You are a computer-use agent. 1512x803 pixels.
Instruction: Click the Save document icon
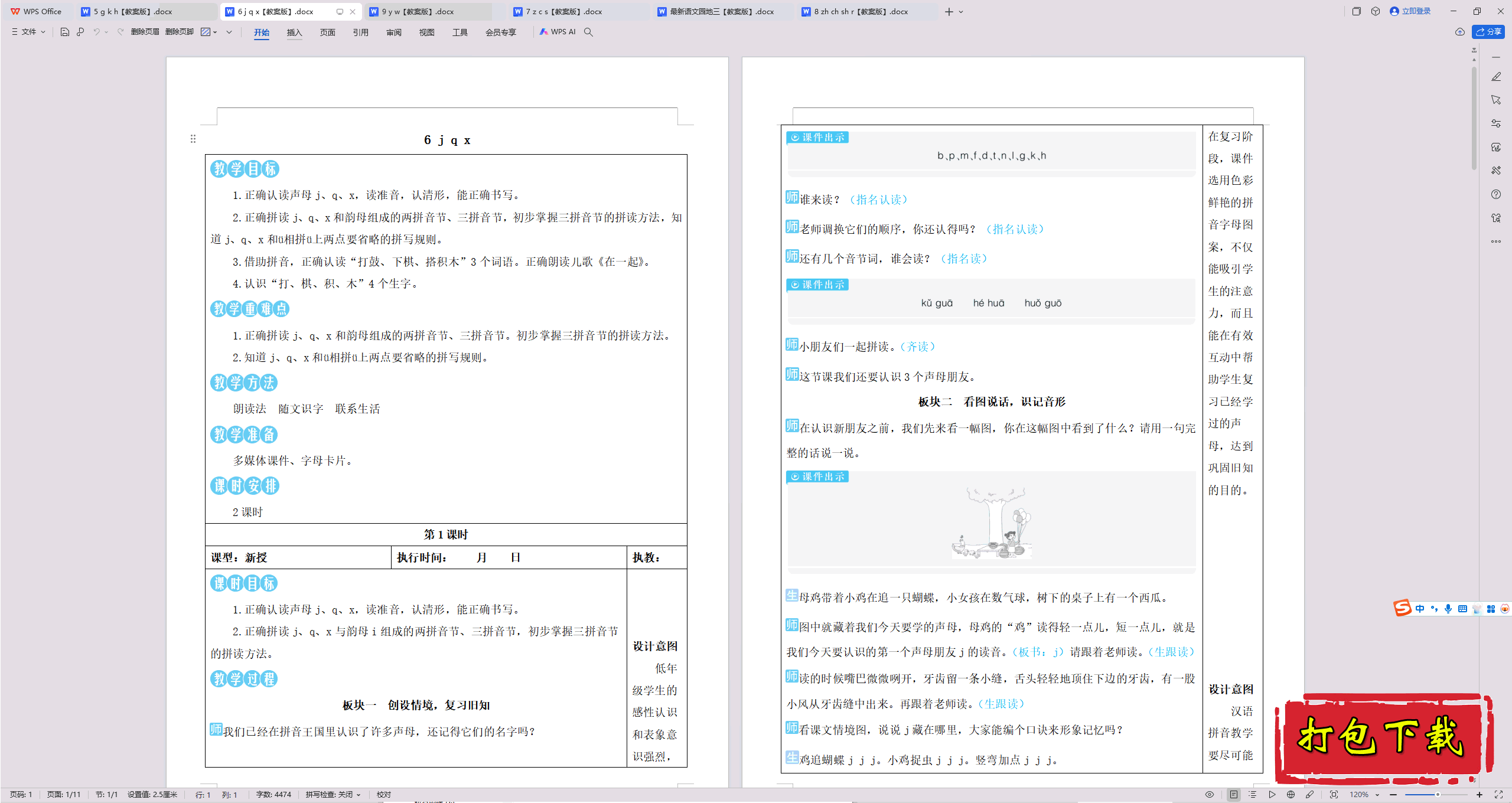[65, 32]
